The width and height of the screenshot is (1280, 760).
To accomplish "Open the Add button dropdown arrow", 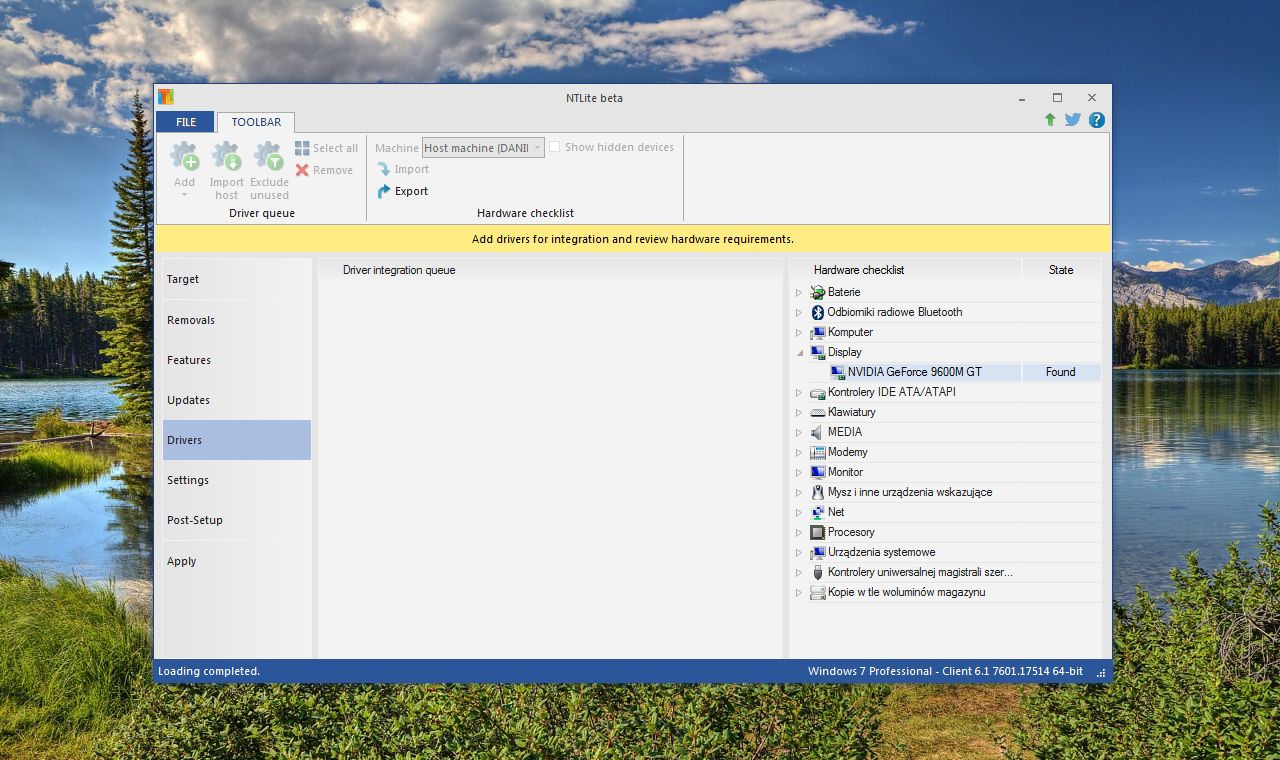I will [x=184, y=194].
